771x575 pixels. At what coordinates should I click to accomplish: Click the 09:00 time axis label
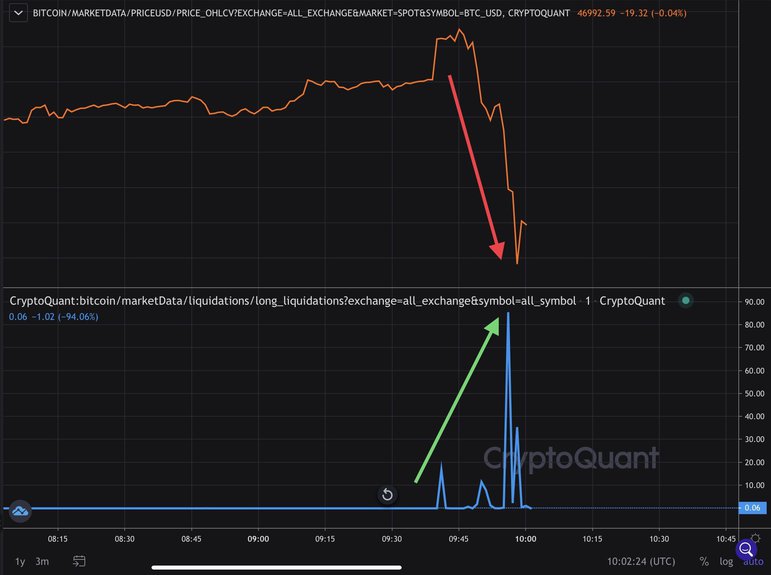coord(258,539)
